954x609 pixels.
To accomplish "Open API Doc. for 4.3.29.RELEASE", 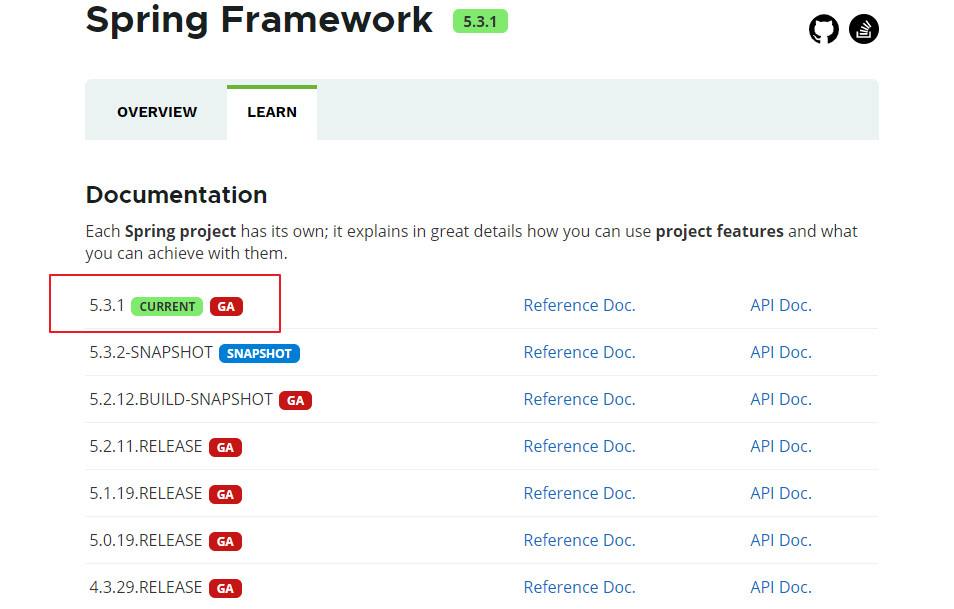I will click(781, 587).
